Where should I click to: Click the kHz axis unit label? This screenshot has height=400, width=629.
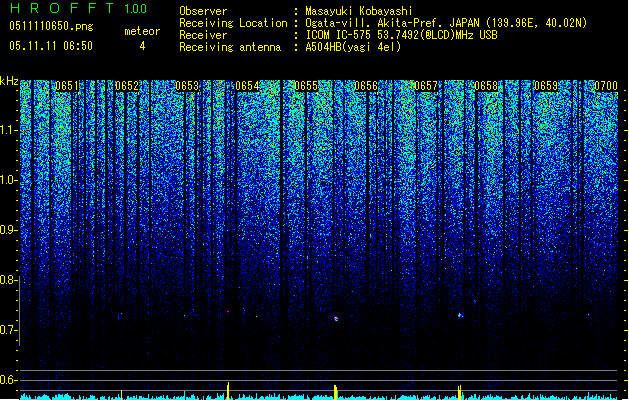coord(9,81)
